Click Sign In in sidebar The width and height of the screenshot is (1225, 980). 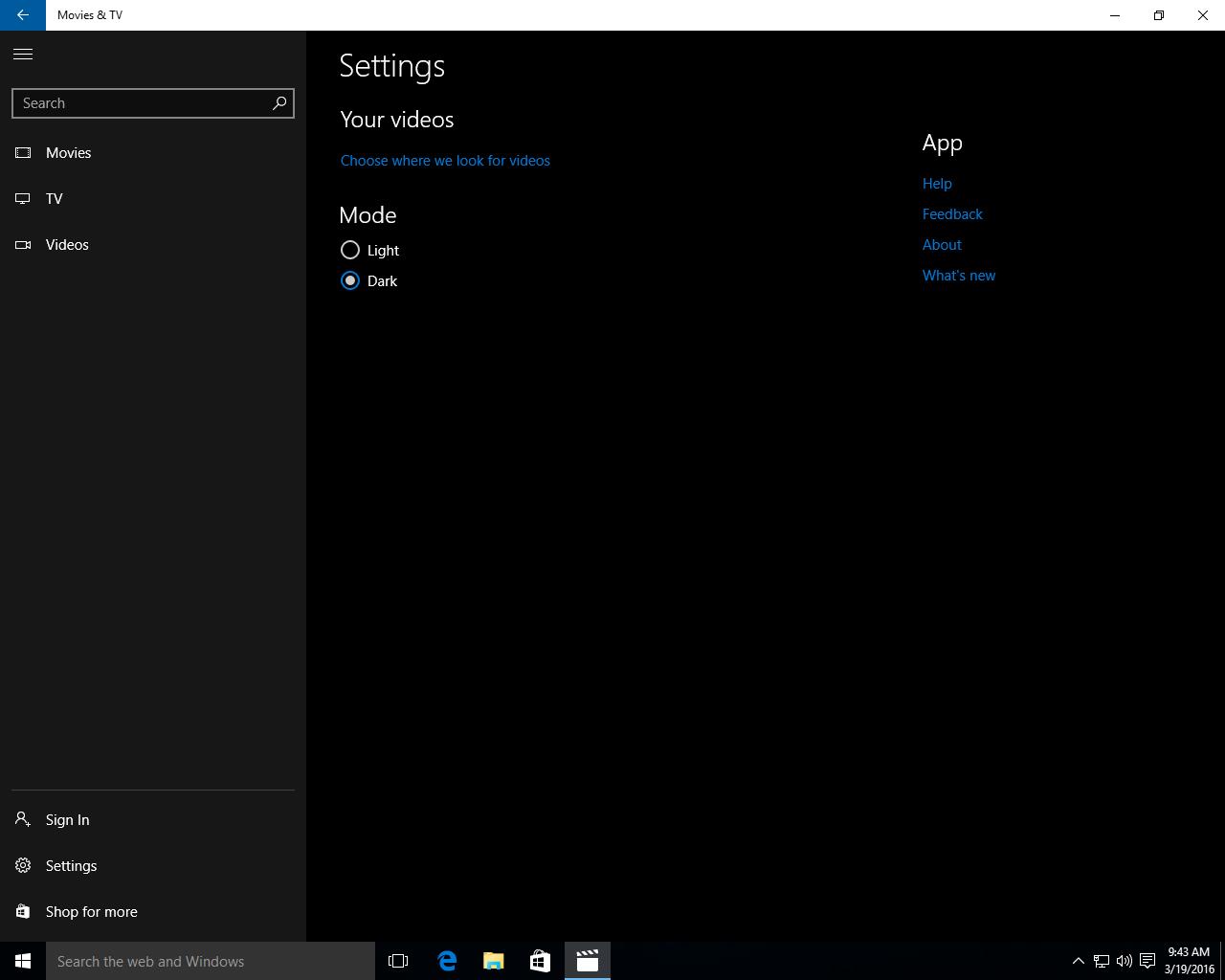click(153, 820)
